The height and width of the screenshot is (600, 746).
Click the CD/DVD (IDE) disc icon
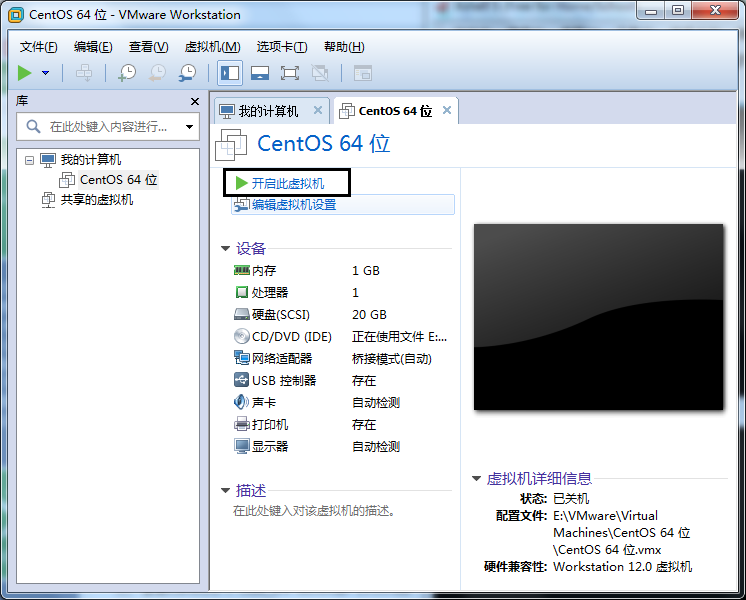[242, 336]
